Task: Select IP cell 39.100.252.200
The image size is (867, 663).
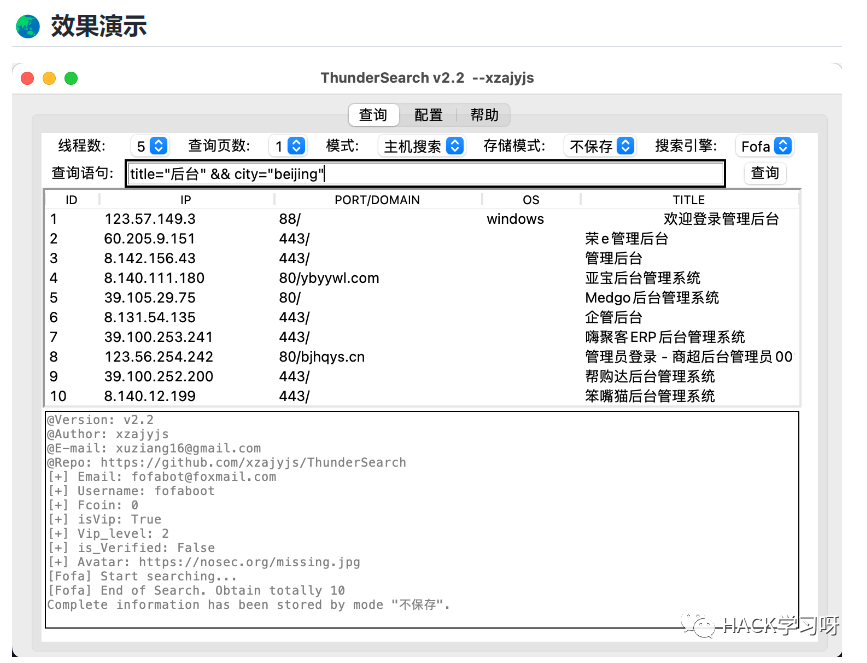Action: (159, 377)
